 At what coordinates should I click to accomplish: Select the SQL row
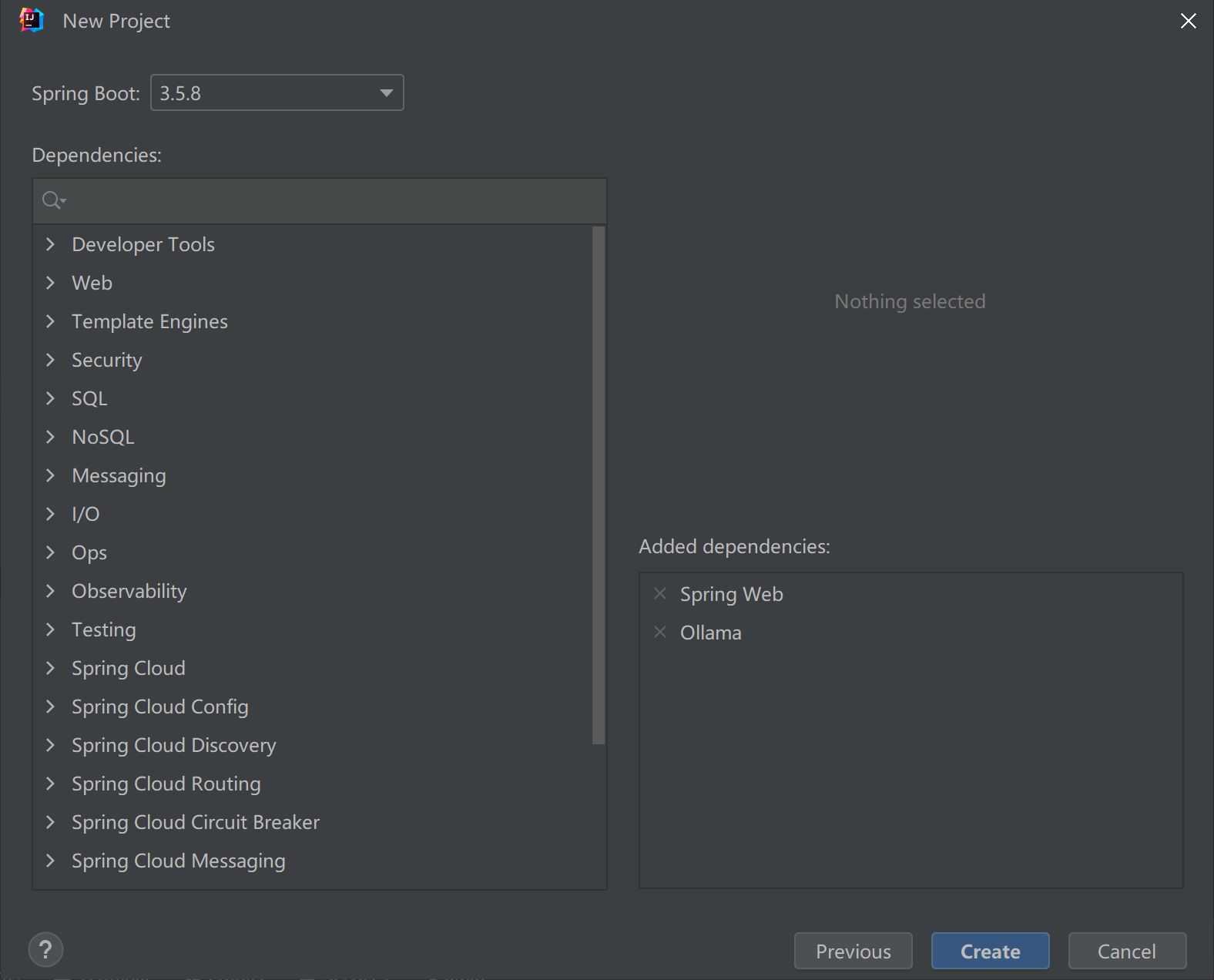click(313, 398)
